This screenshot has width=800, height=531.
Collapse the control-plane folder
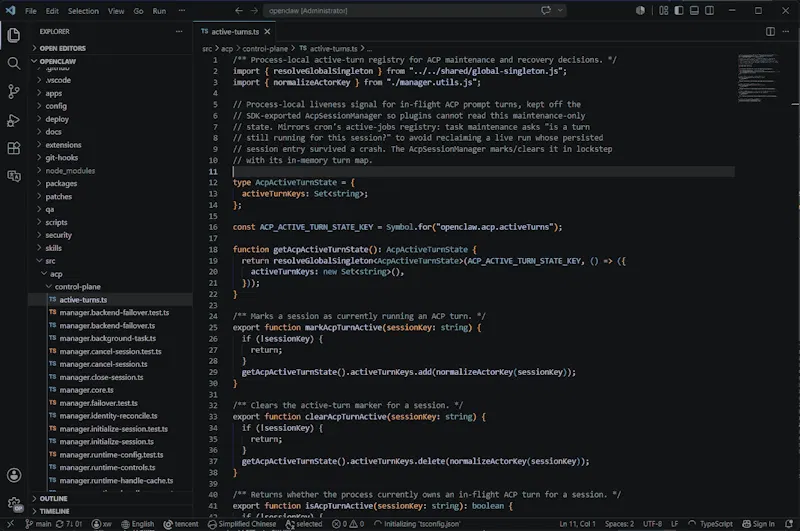110,287
